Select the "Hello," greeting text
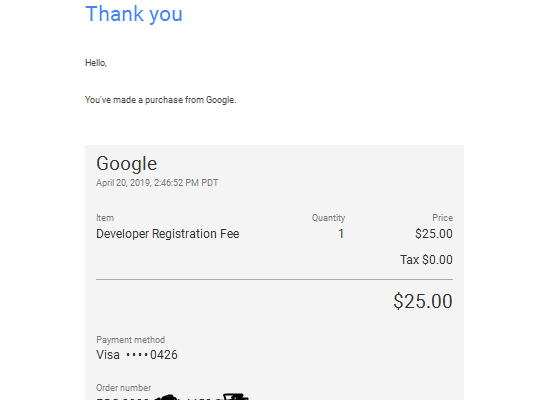This screenshot has height=400, width=559. (96, 63)
